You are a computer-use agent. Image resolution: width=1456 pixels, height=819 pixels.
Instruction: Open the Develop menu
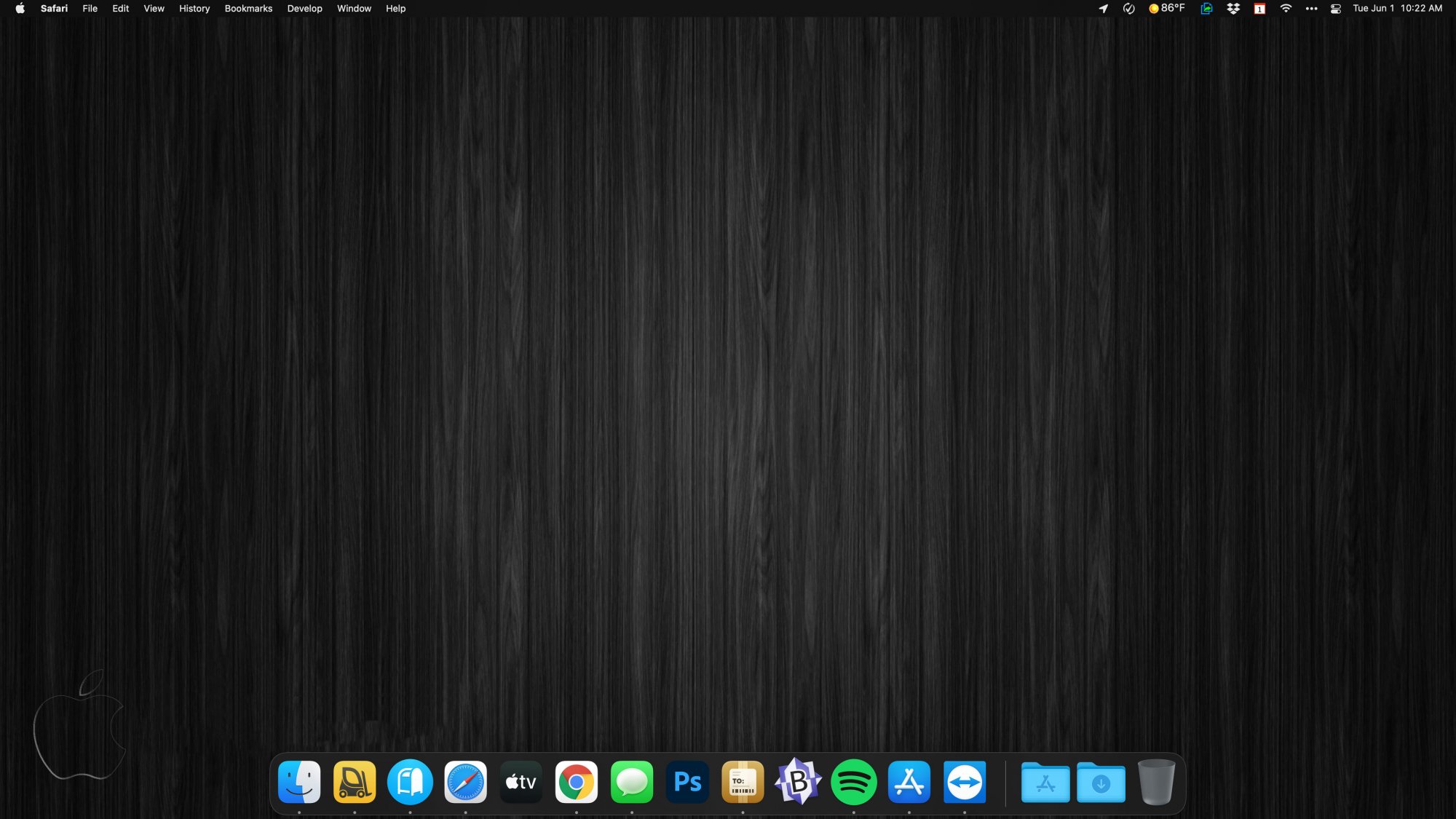304,9
